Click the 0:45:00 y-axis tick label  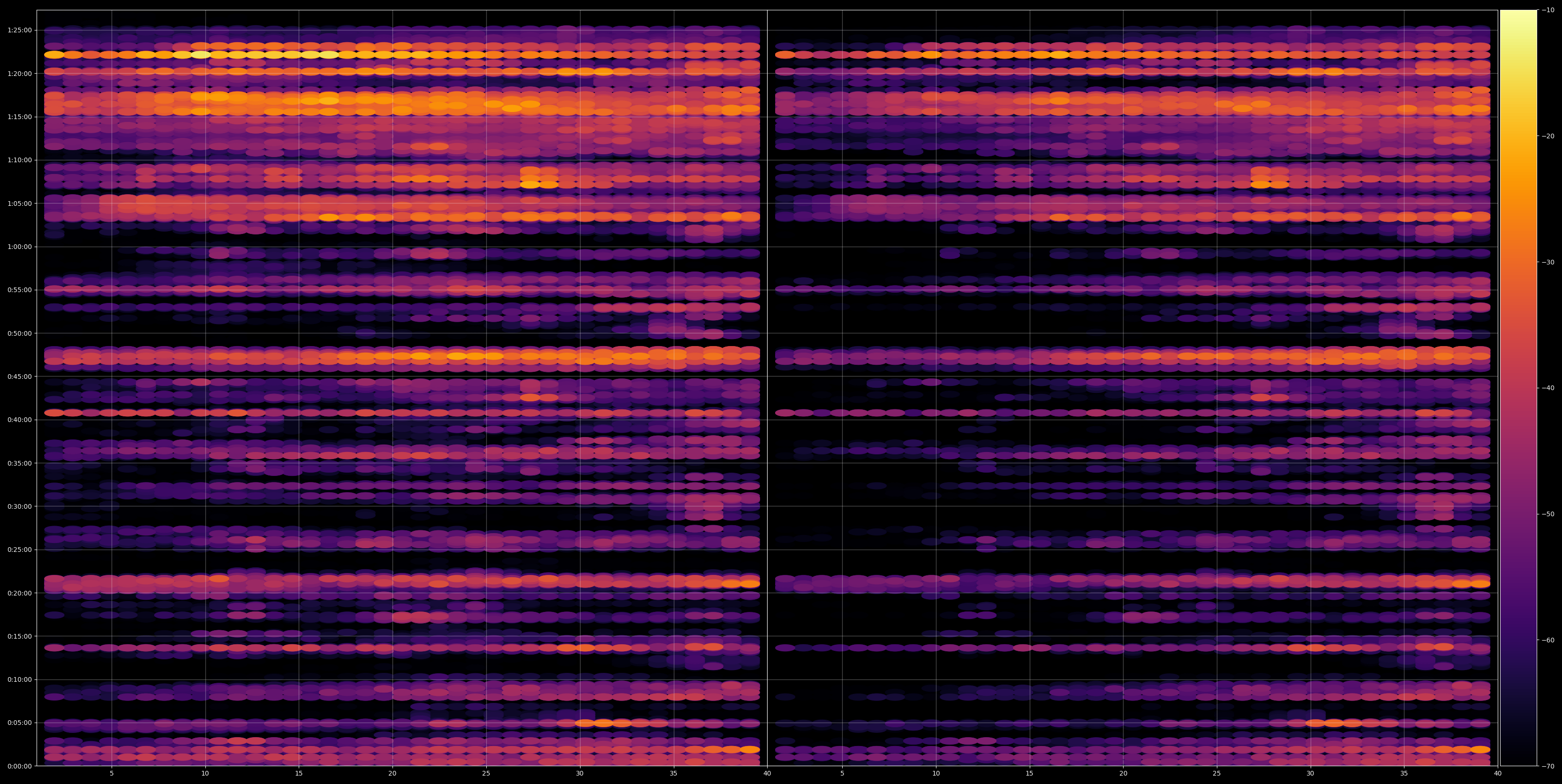click(x=19, y=377)
